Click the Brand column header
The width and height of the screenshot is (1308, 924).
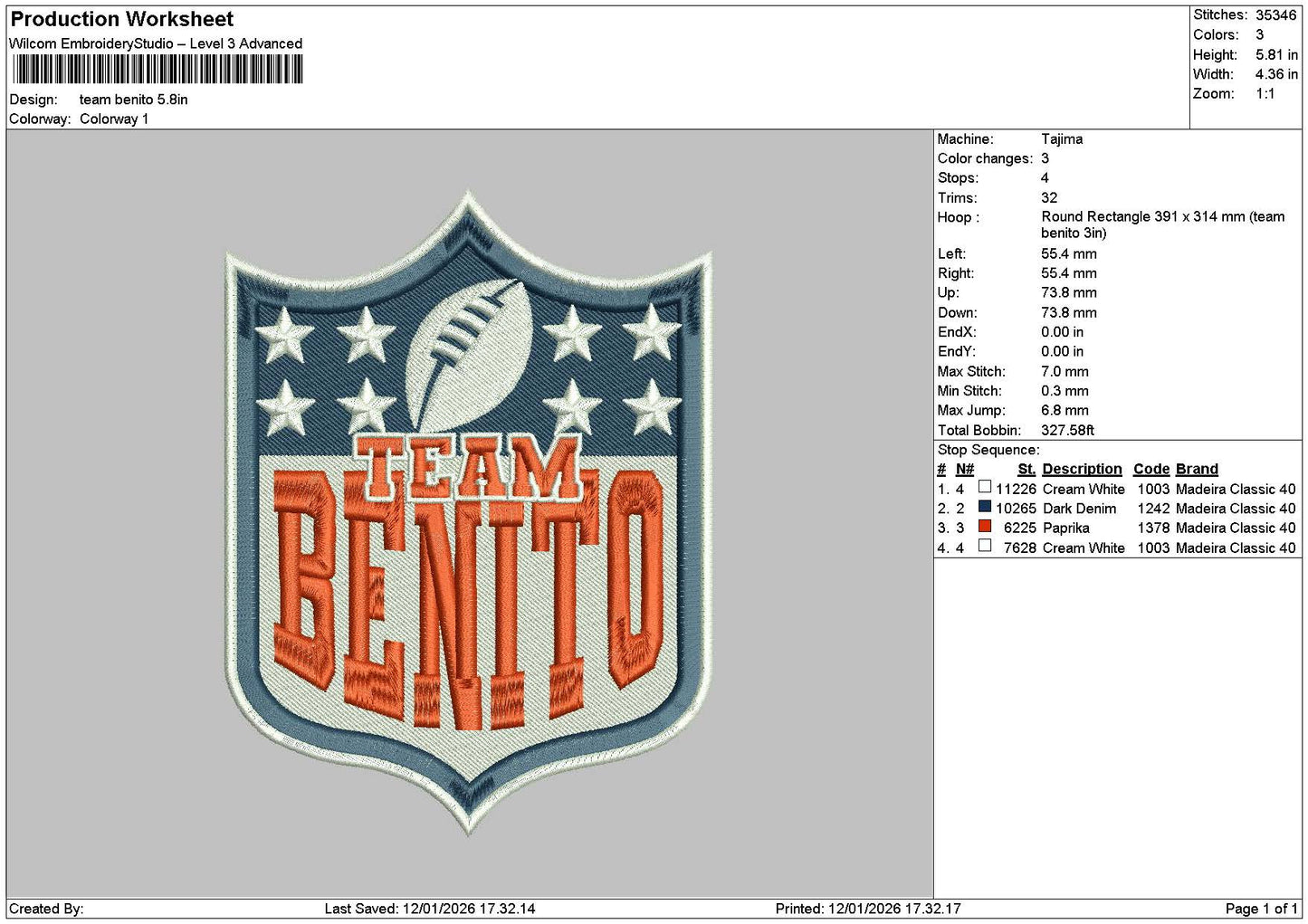[x=1197, y=470]
